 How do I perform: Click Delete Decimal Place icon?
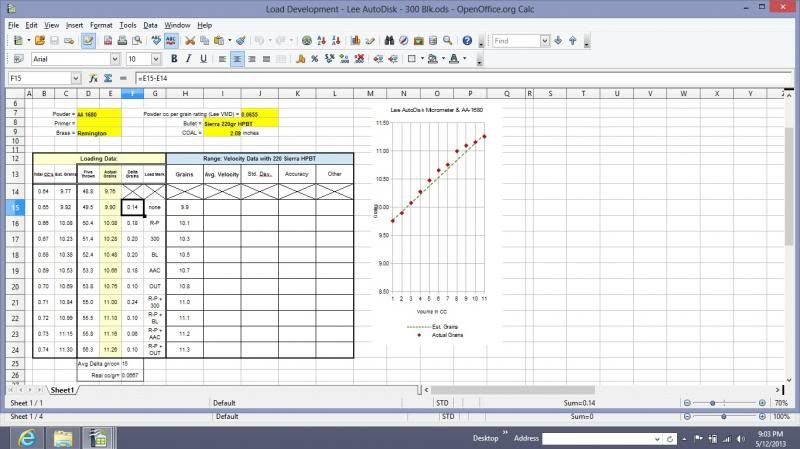point(359,59)
